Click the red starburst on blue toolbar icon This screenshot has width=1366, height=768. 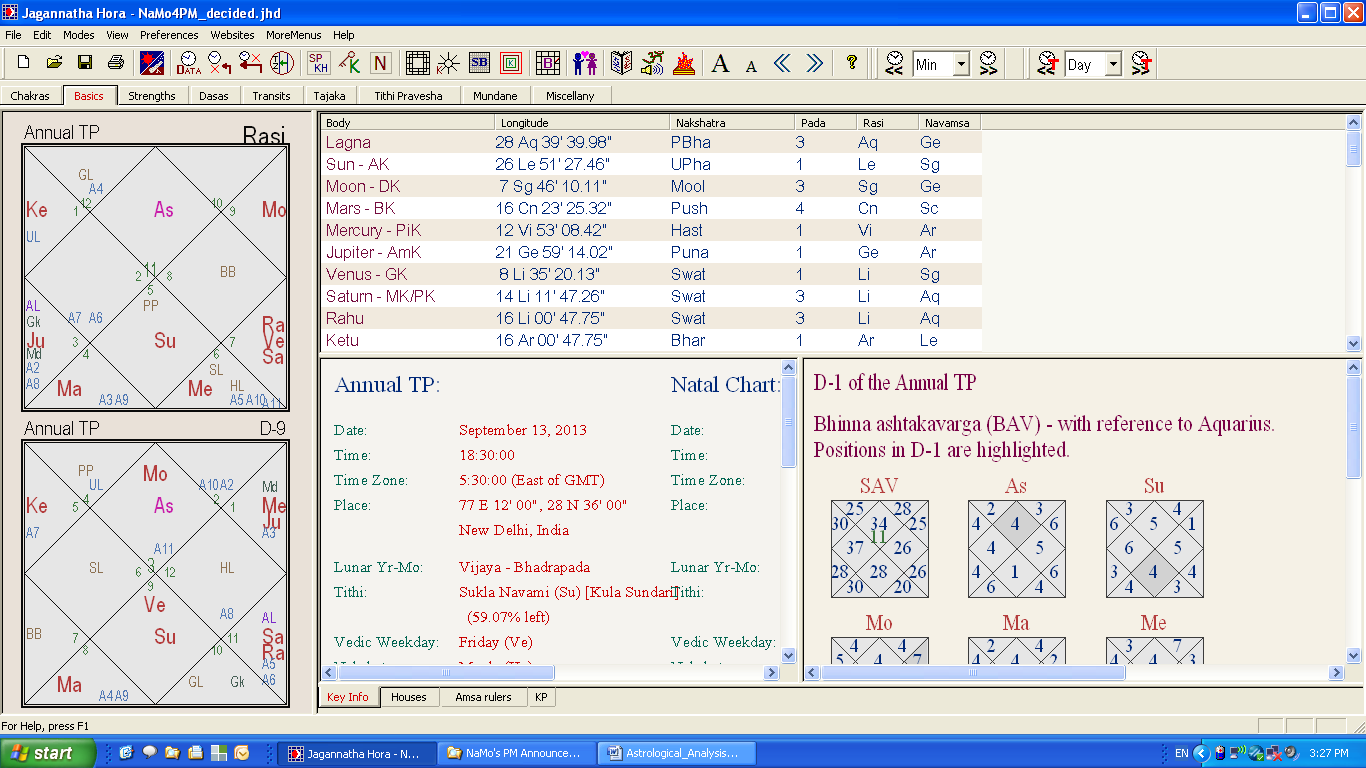point(152,63)
